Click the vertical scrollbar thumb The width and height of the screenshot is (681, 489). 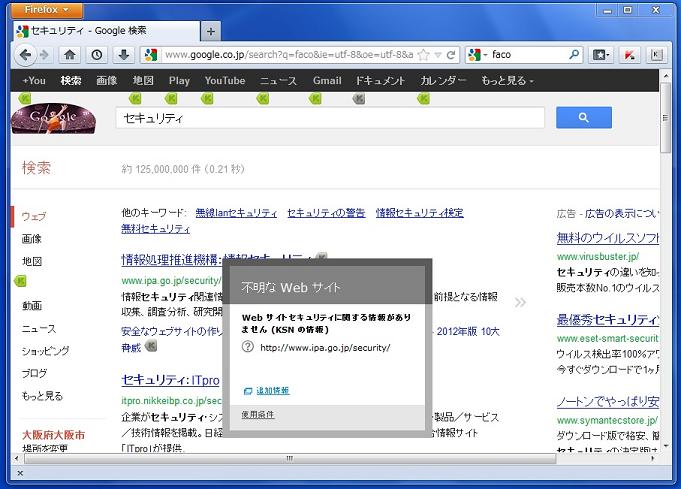pyautogui.click(x=665, y=118)
